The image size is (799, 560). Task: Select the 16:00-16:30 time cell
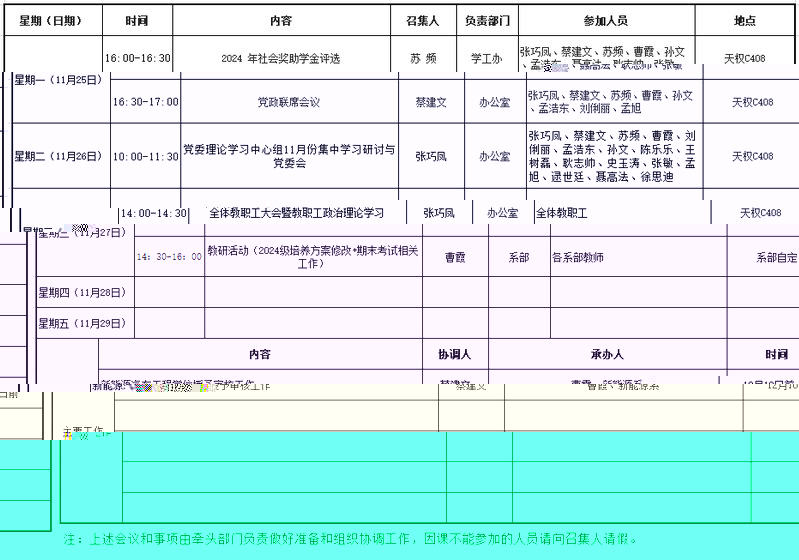coord(138,58)
